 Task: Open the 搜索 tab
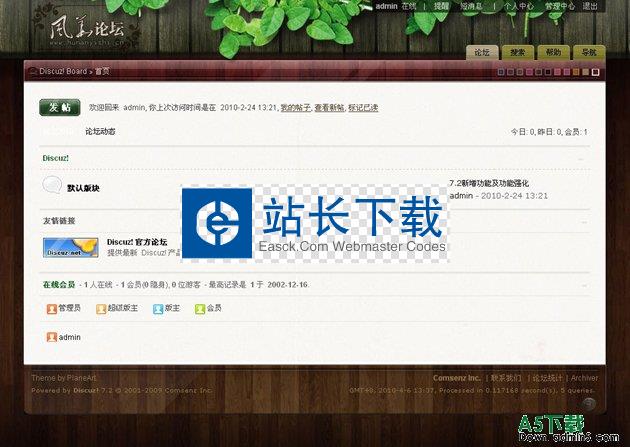(517, 52)
